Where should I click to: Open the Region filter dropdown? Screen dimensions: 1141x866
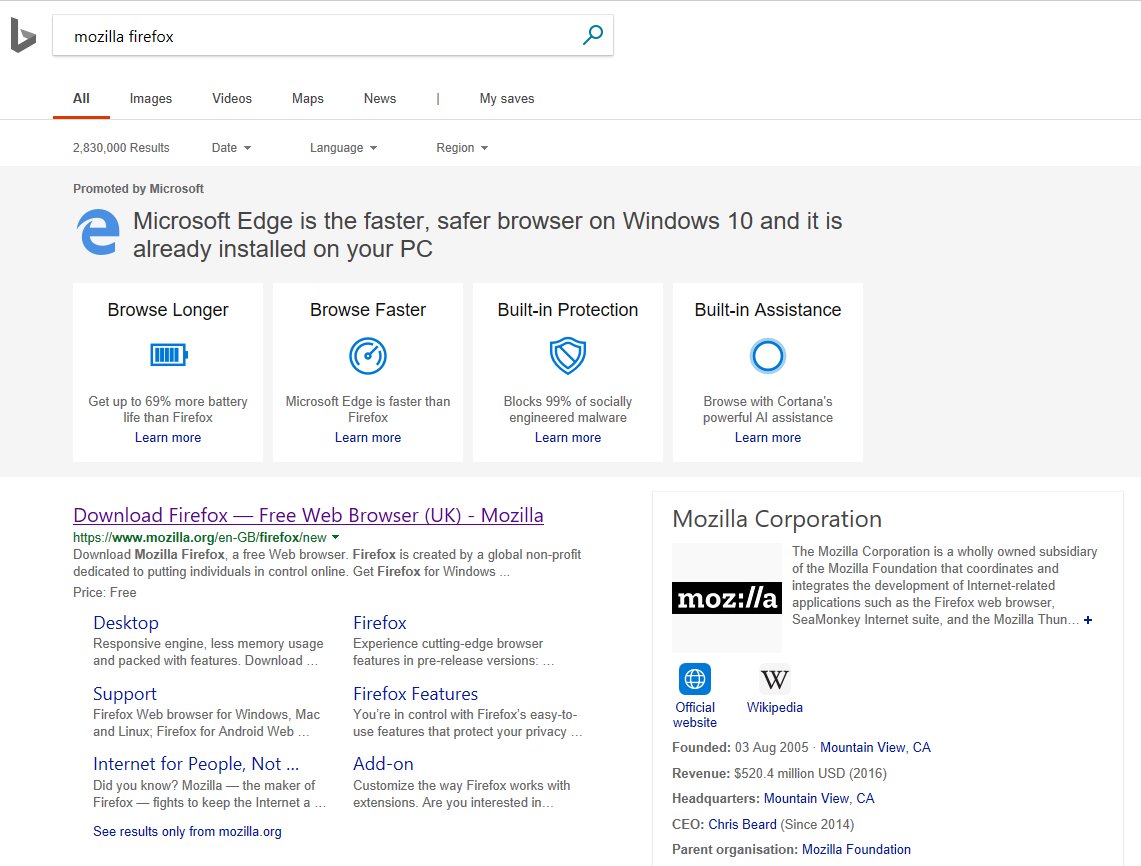[461, 148]
